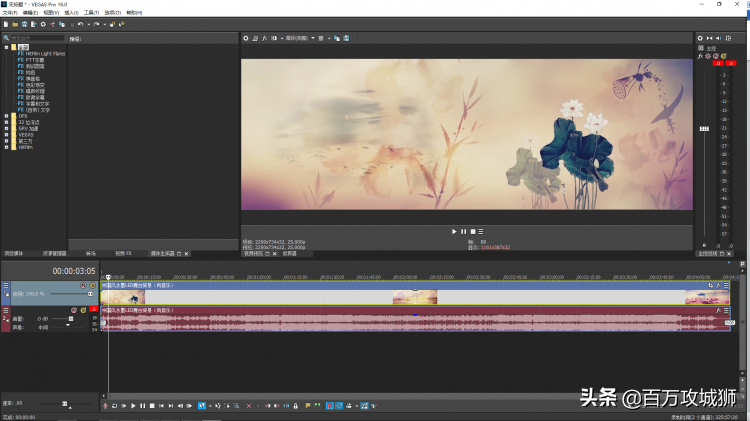Open the 文件 menu
The width and height of the screenshot is (750, 421).
(x=8, y=12)
